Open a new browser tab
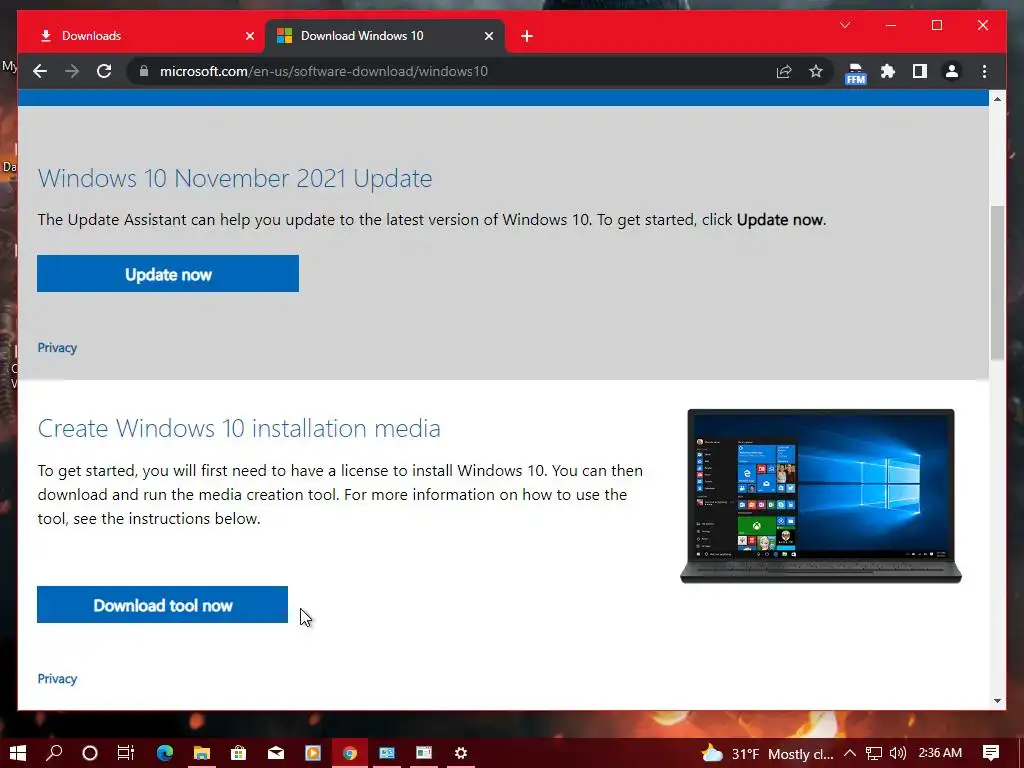Image resolution: width=1024 pixels, height=768 pixels. coord(527,36)
